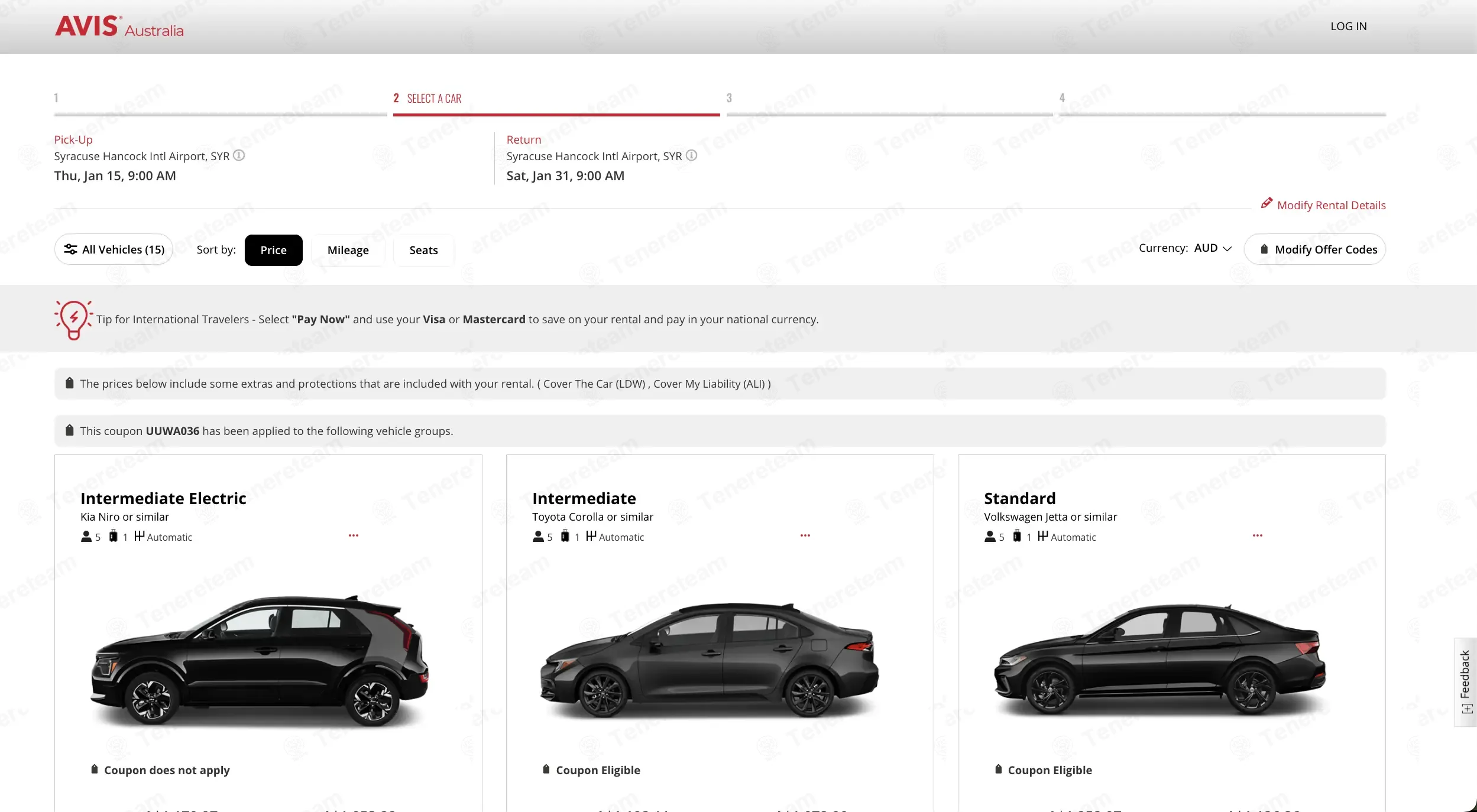
Task: Sort vehicles by Seats
Action: pos(424,250)
